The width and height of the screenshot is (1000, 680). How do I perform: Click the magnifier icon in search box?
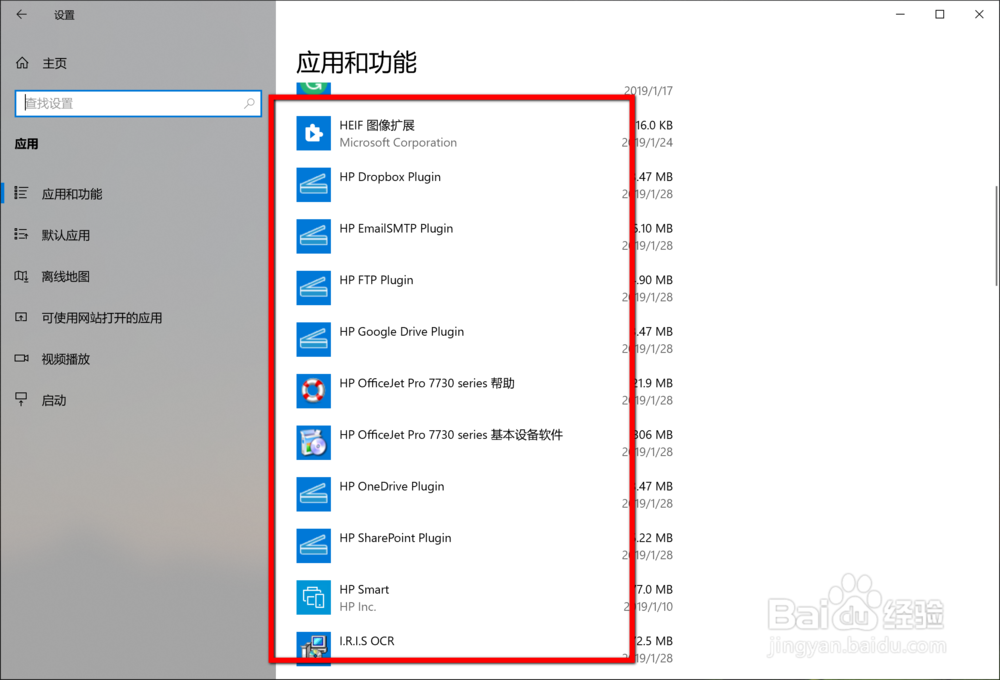(x=249, y=103)
